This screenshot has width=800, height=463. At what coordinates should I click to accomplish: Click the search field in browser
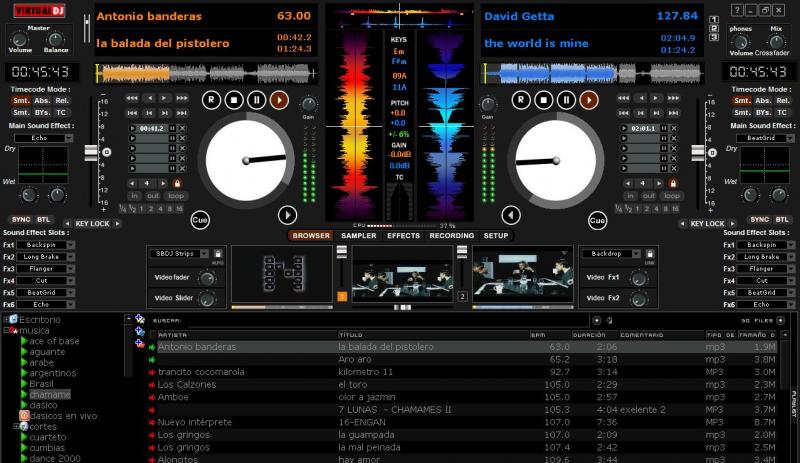click(388, 321)
